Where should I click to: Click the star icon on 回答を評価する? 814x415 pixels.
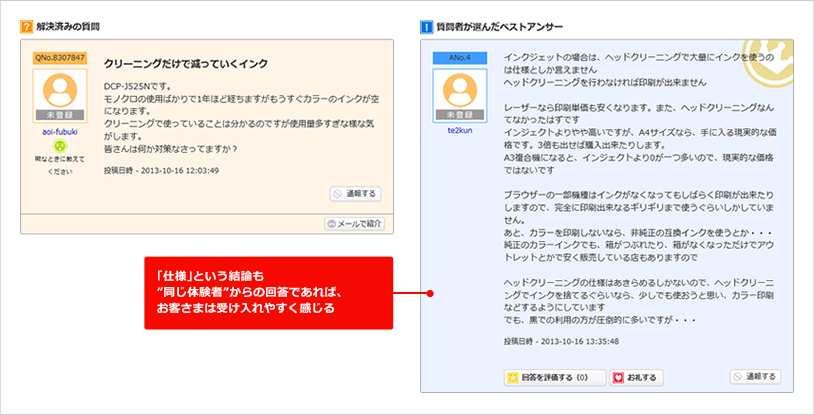pos(513,378)
